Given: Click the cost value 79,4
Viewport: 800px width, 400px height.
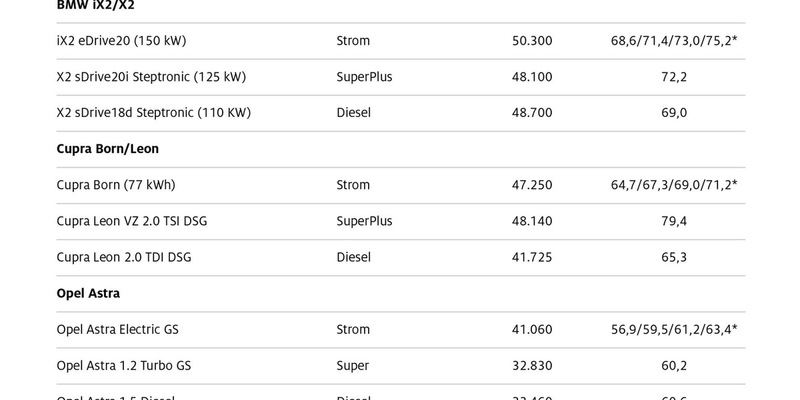Looking at the screenshot, I should click(x=674, y=221).
